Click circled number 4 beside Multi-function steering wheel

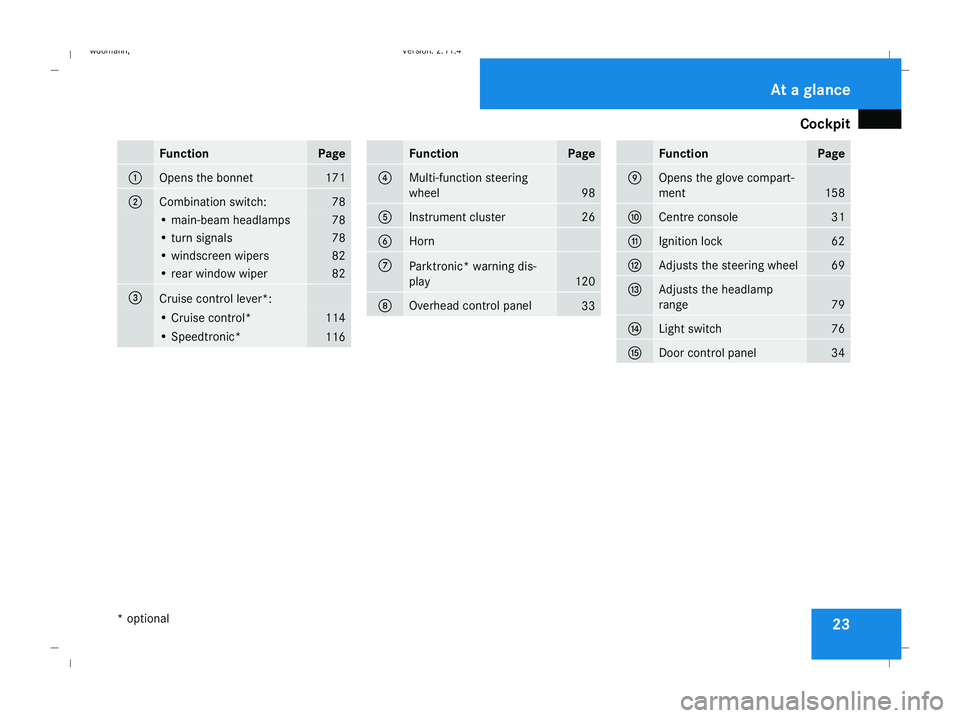click(x=385, y=178)
